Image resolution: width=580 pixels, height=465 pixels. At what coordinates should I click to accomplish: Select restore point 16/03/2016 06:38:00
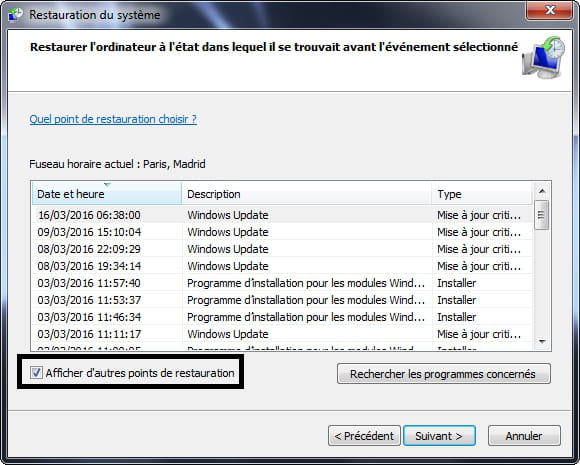(x=282, y=215)
